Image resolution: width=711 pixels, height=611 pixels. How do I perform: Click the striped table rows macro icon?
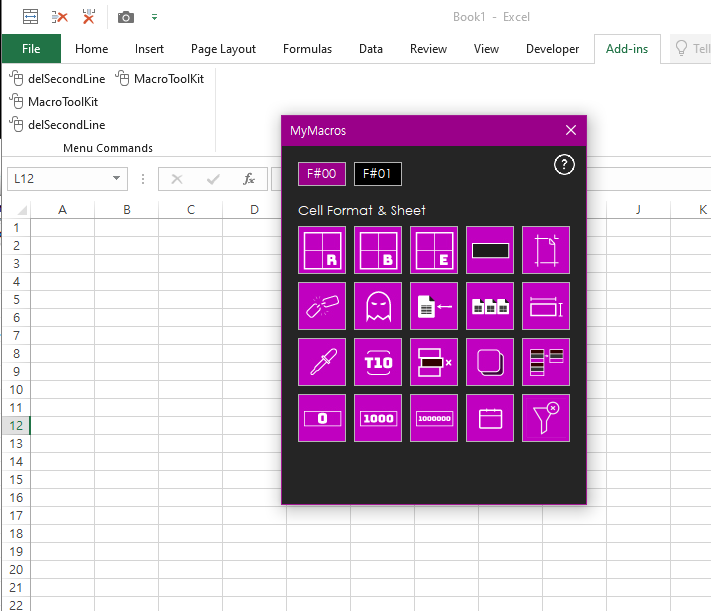tap(546, 362)
